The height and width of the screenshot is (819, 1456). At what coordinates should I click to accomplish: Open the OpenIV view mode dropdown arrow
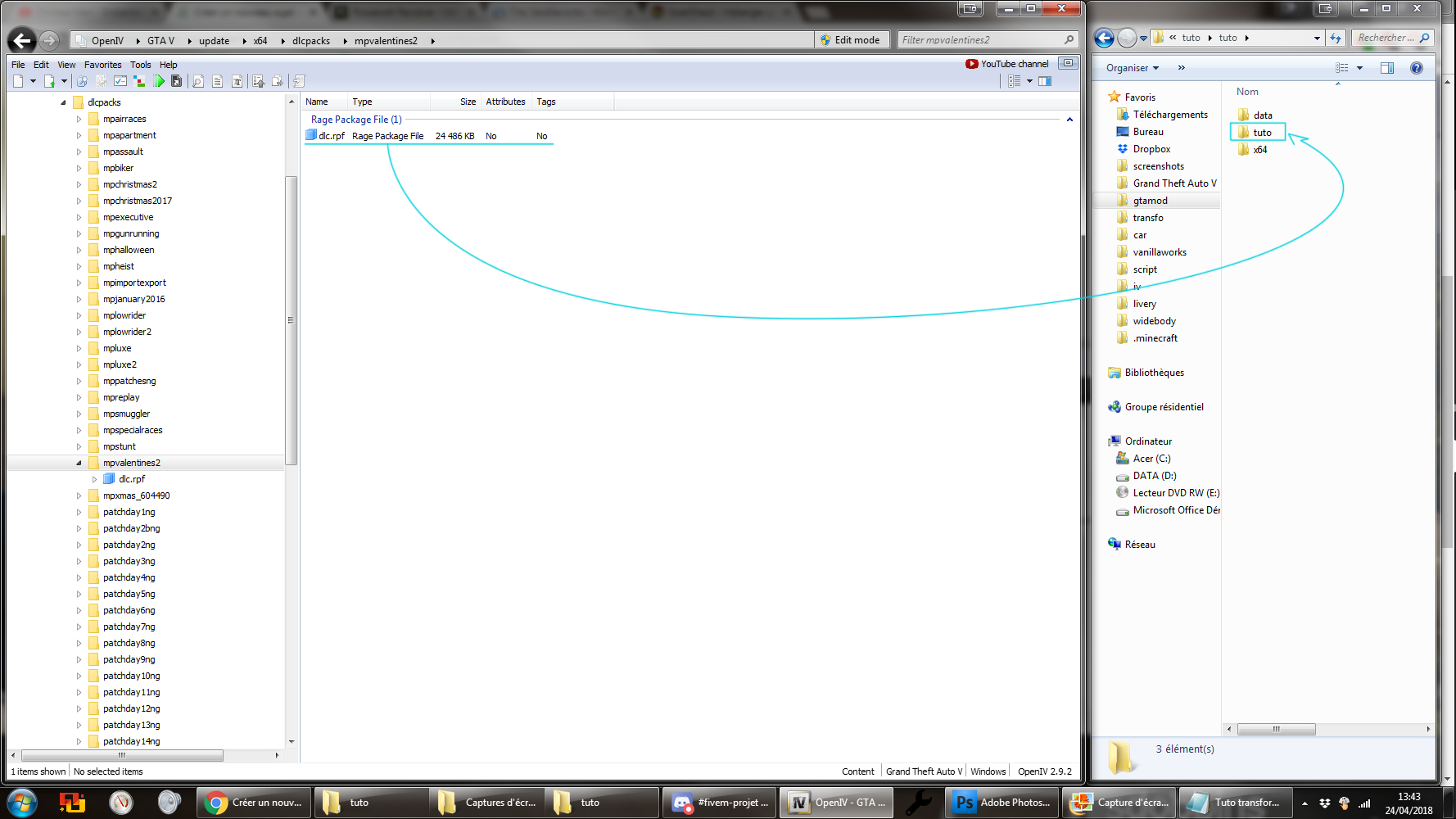1029,81
